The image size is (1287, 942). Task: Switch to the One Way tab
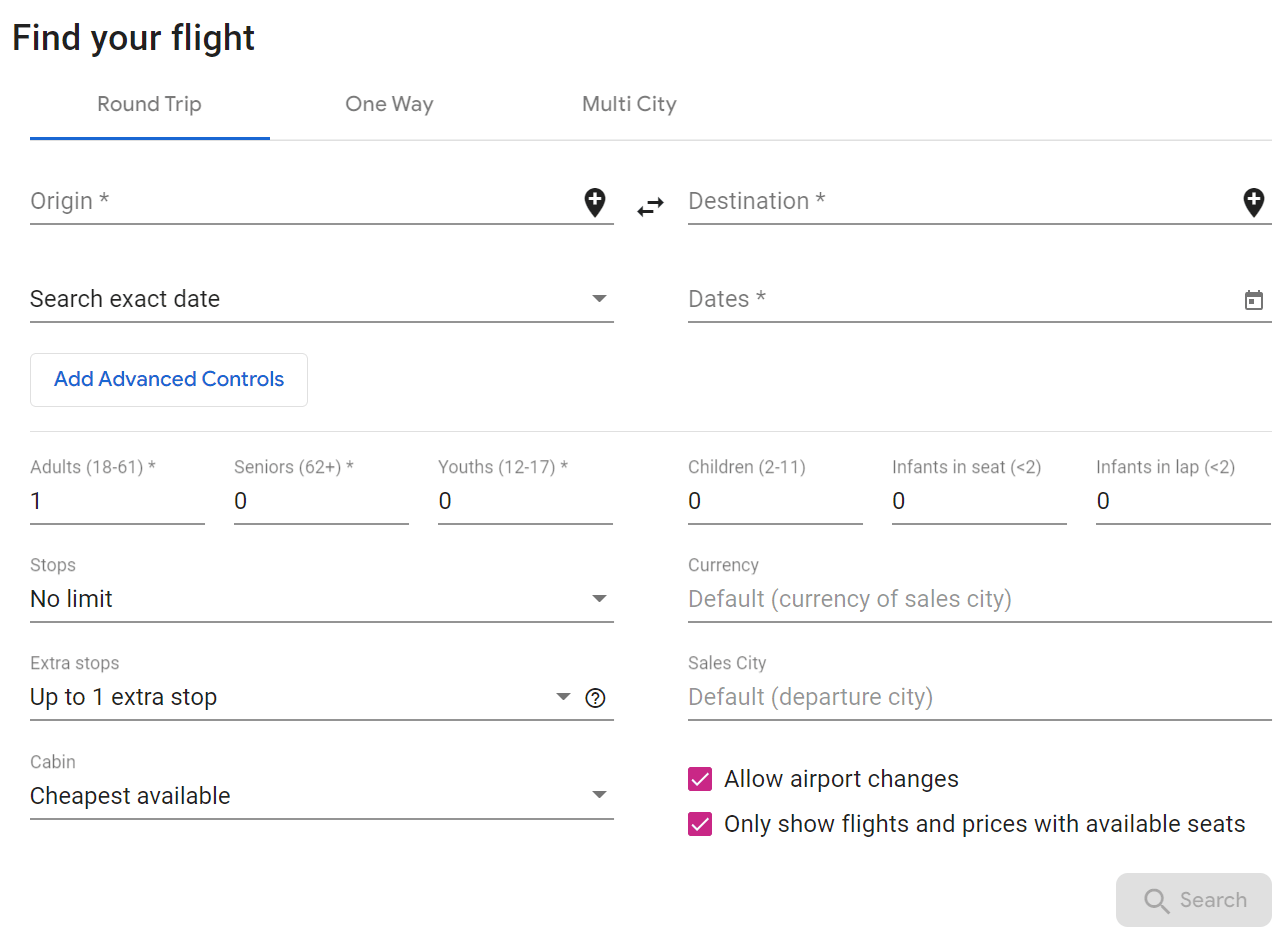(x=389, y=104)
